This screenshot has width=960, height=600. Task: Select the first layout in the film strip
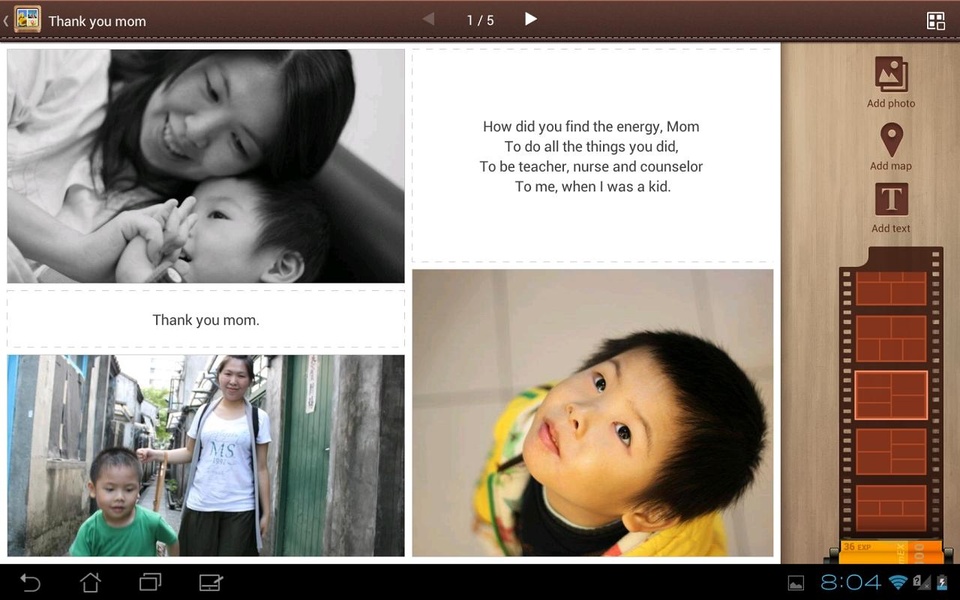click(x=891, y=288)
